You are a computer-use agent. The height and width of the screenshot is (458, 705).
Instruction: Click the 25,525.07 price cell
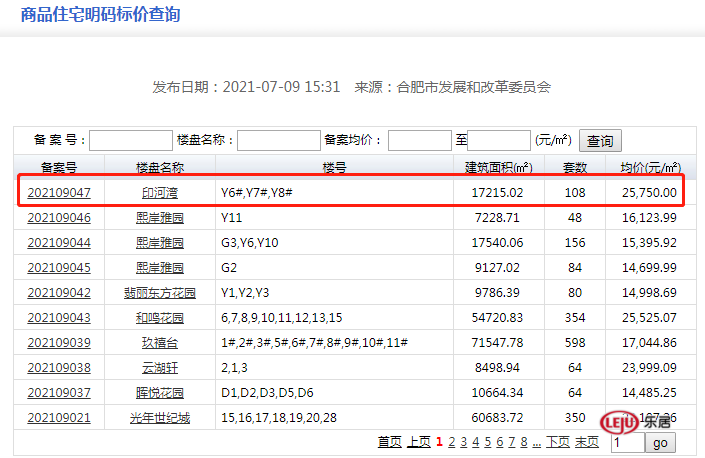(649, 318)
